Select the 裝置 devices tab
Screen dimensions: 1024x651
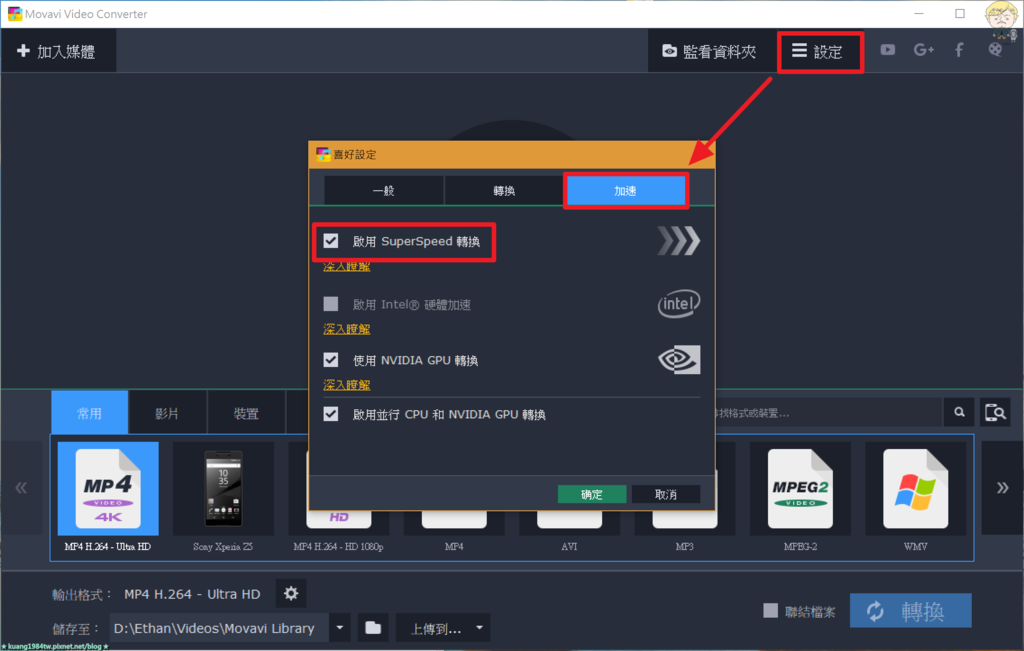tap(246, 413)
